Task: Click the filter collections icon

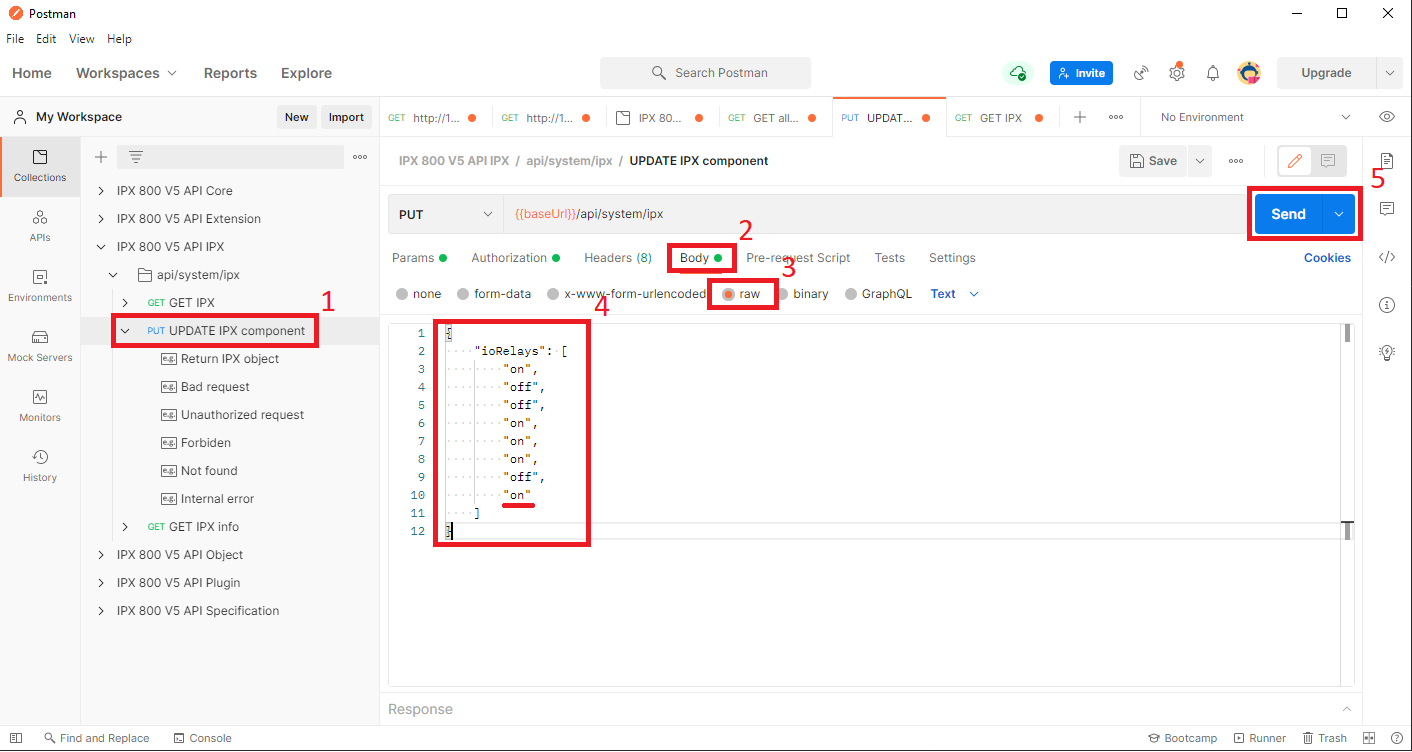Action: (136, 157)
